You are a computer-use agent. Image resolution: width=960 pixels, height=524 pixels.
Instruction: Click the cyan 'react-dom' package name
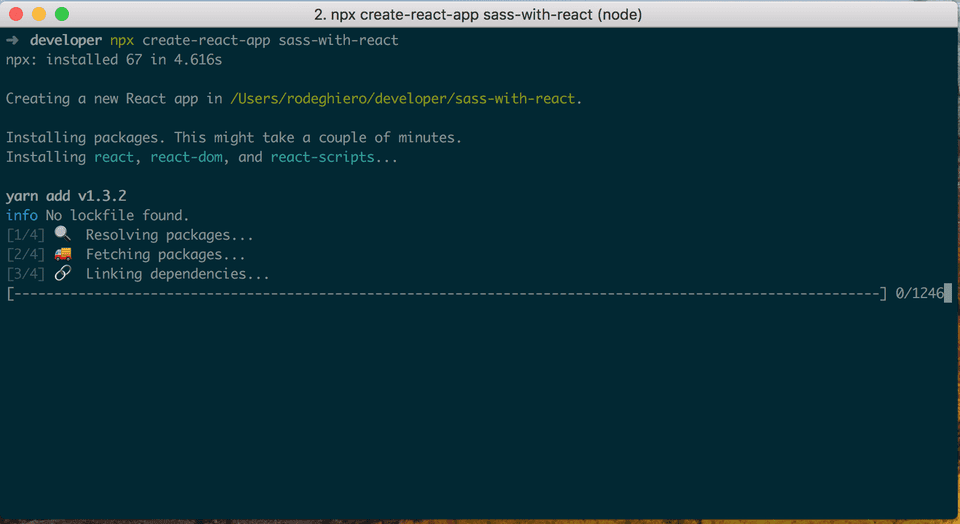click(186, 157)
